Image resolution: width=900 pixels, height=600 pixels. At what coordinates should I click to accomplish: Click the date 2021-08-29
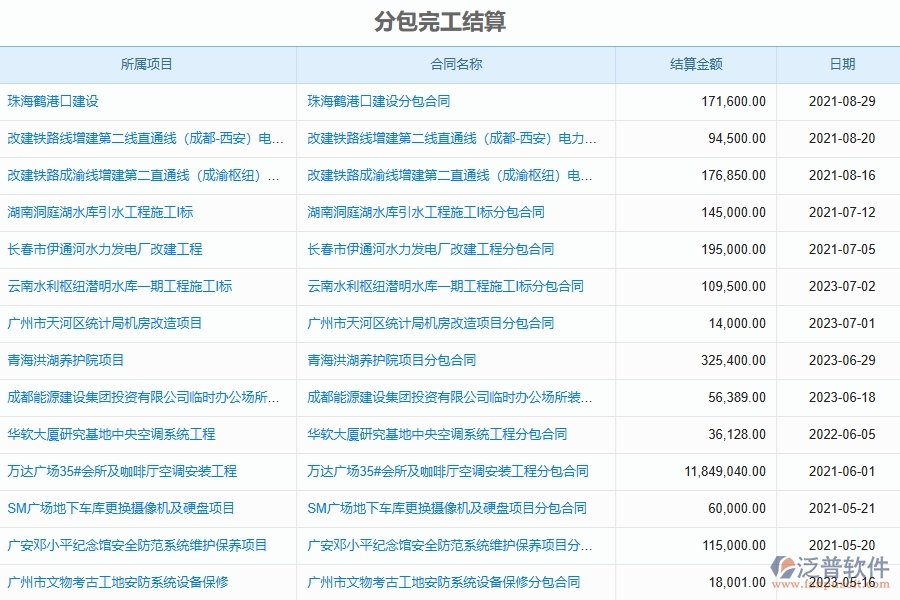(x=840, y=101)
